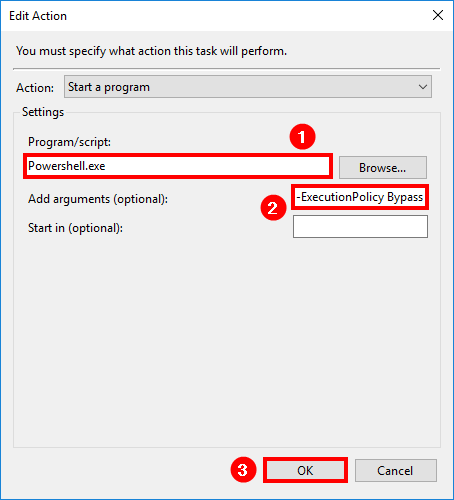Click the Program/script: label

[x=69, y=142]
